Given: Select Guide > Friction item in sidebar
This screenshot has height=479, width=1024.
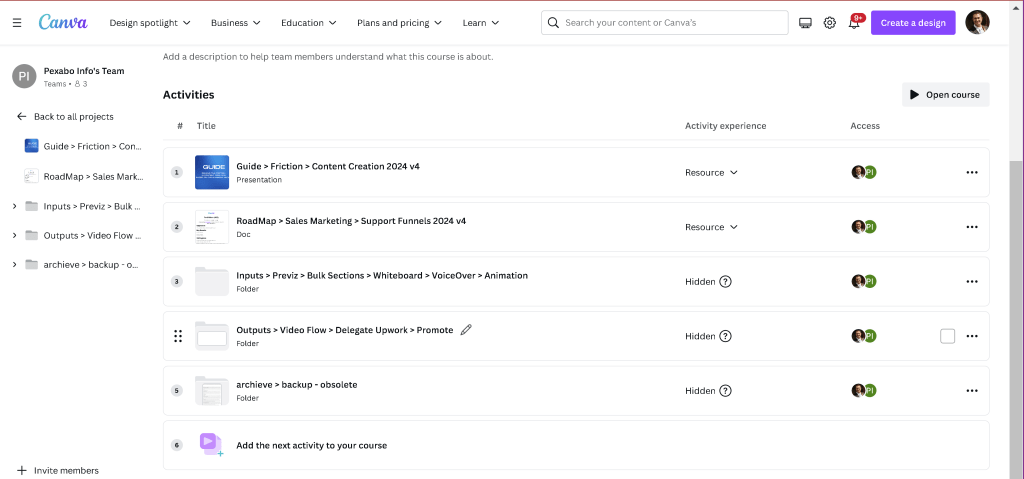Looking at the screenshot, I should pyautogui.click(x=84, y=146).
